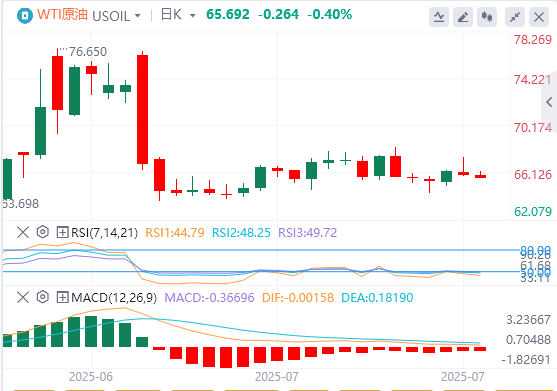Click the tall red candle after 76.650 high
This screenshot has height=391, width=557.
tap(142, 109)
